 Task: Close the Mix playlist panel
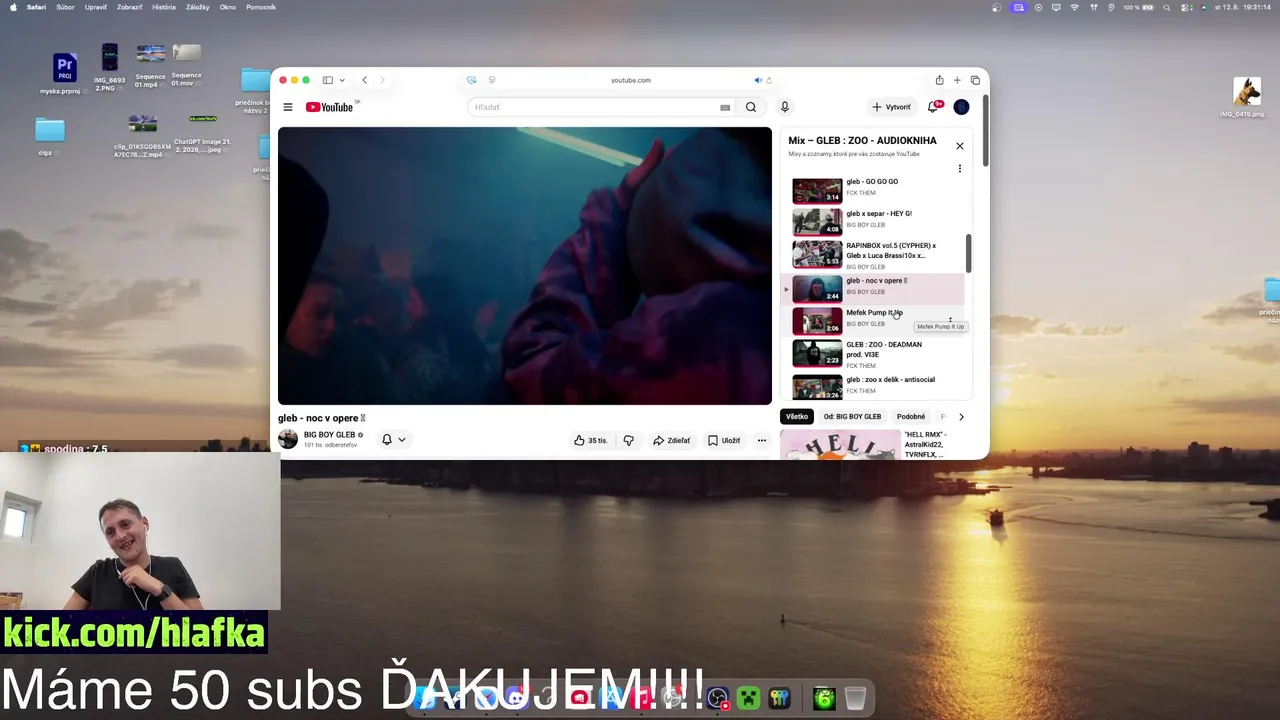click(960, 146)
